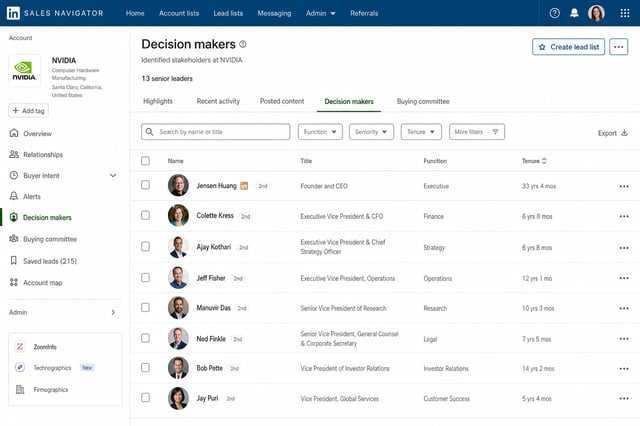Open the Function filter dropdown
640x426 pixels.
(320, 132)
